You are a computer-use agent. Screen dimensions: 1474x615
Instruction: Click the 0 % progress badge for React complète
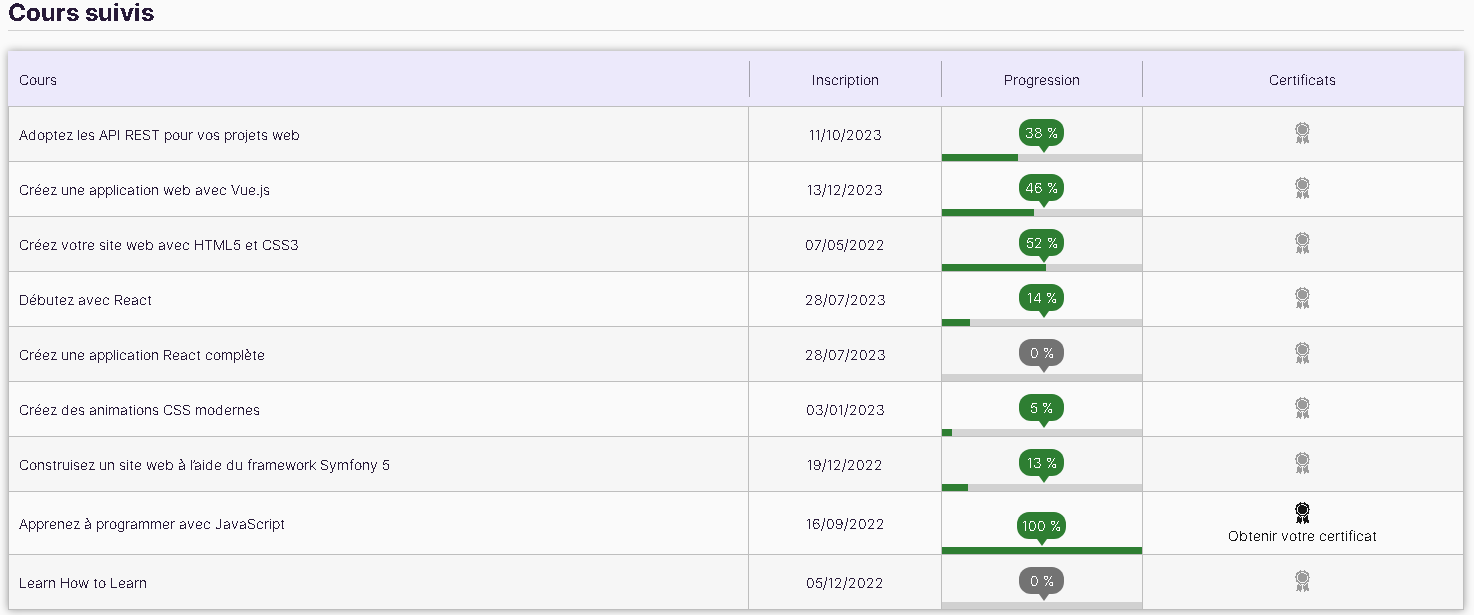click(1041, 353)
